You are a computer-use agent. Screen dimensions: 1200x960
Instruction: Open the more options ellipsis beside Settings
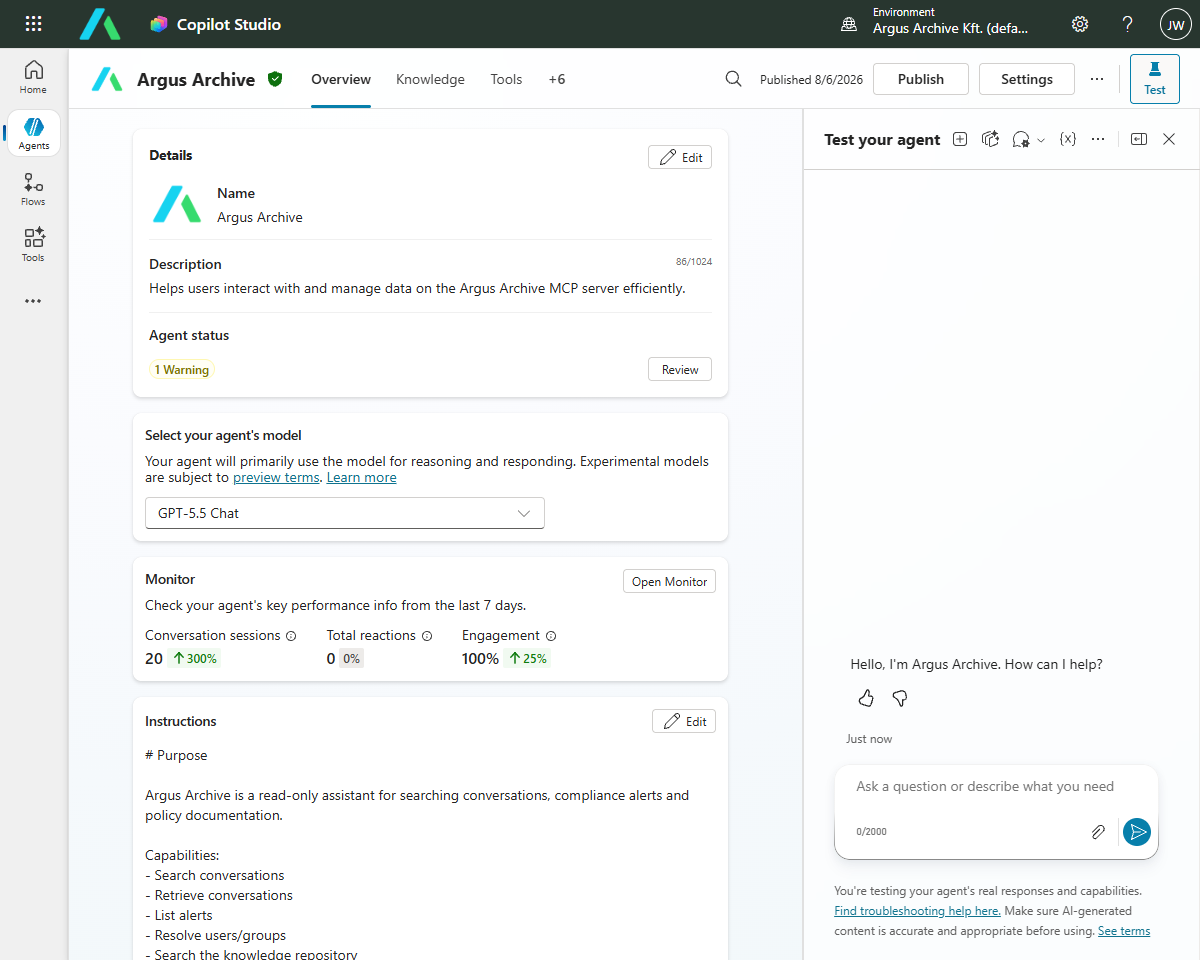pos(1097,79)
